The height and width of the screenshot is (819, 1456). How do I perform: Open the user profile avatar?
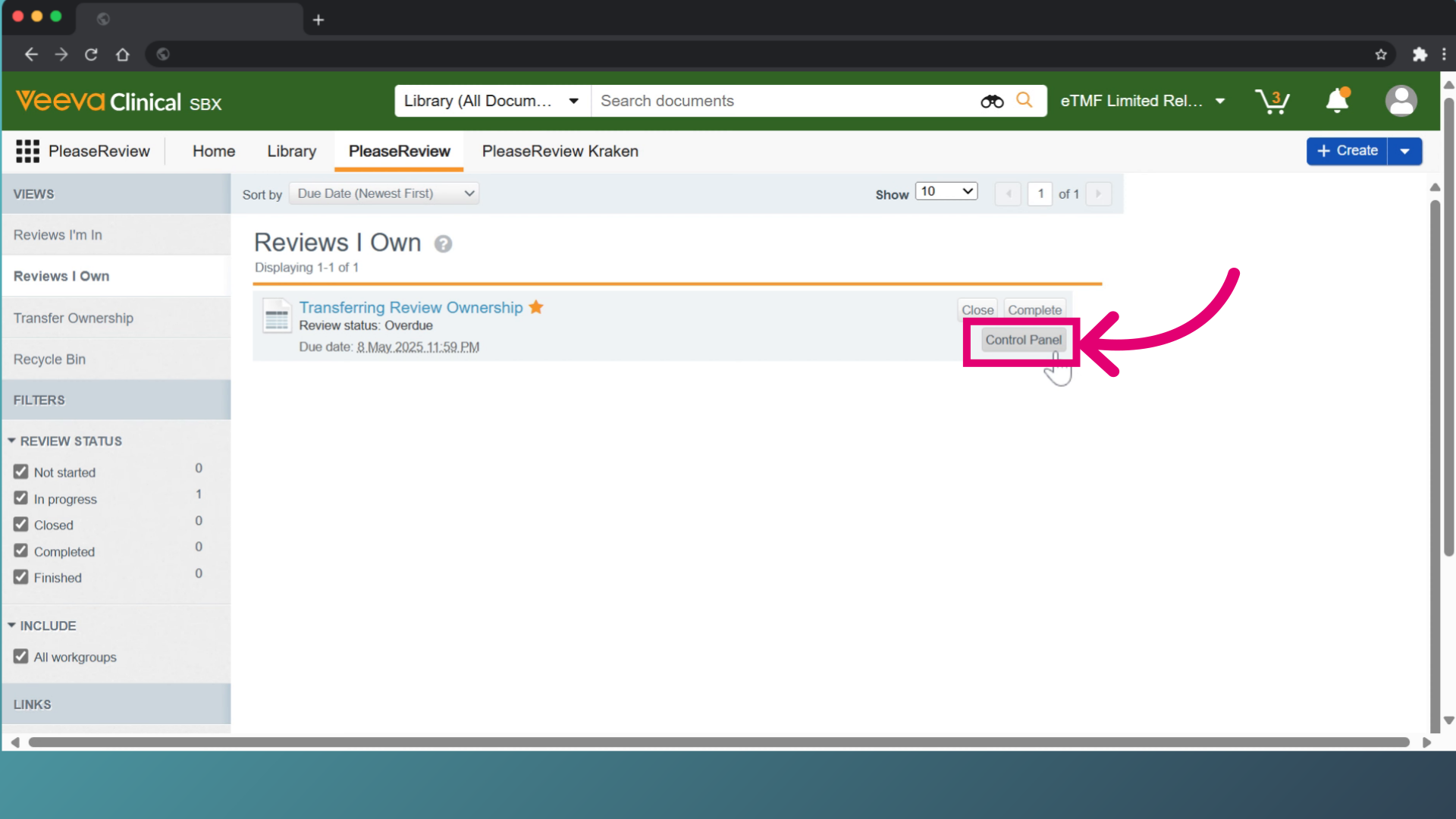(1401, 101)
